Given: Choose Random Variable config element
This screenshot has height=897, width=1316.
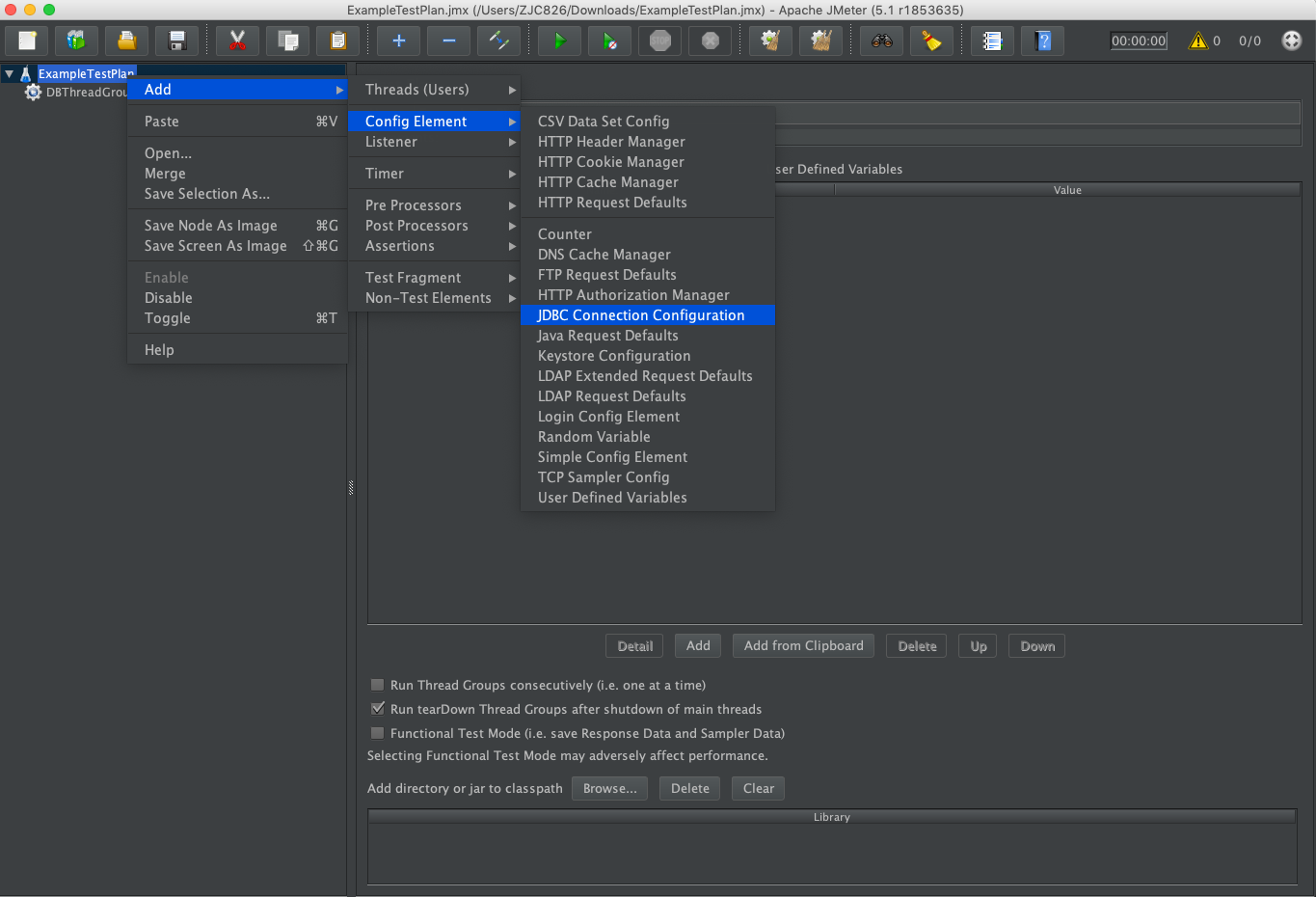Looking at the screenshot, I should coord(648,437).
